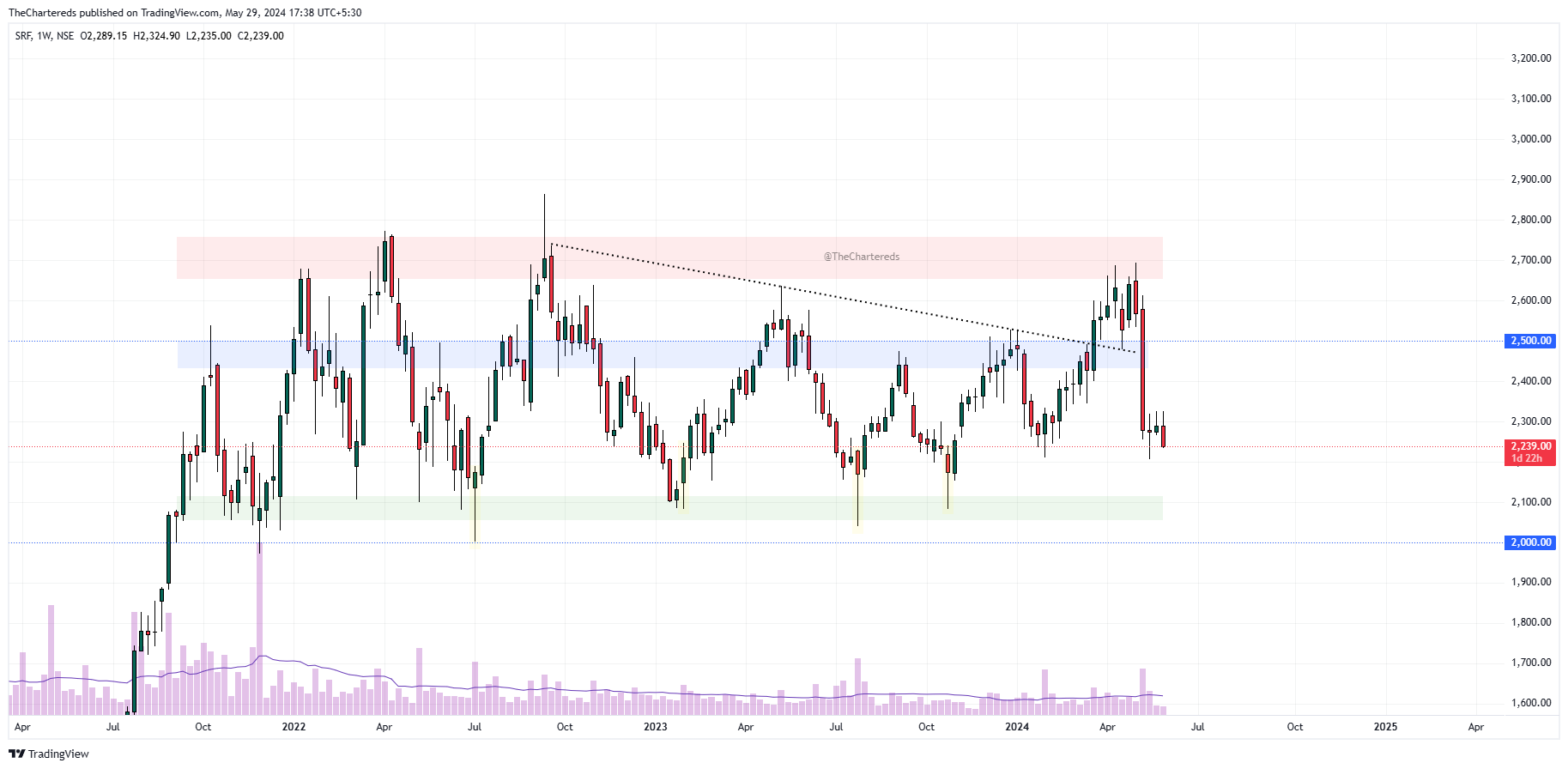Screen dimensions: 1568x769
Task: Click the 2,800.00 price axis label
Action: click(x=1530, y=220)
